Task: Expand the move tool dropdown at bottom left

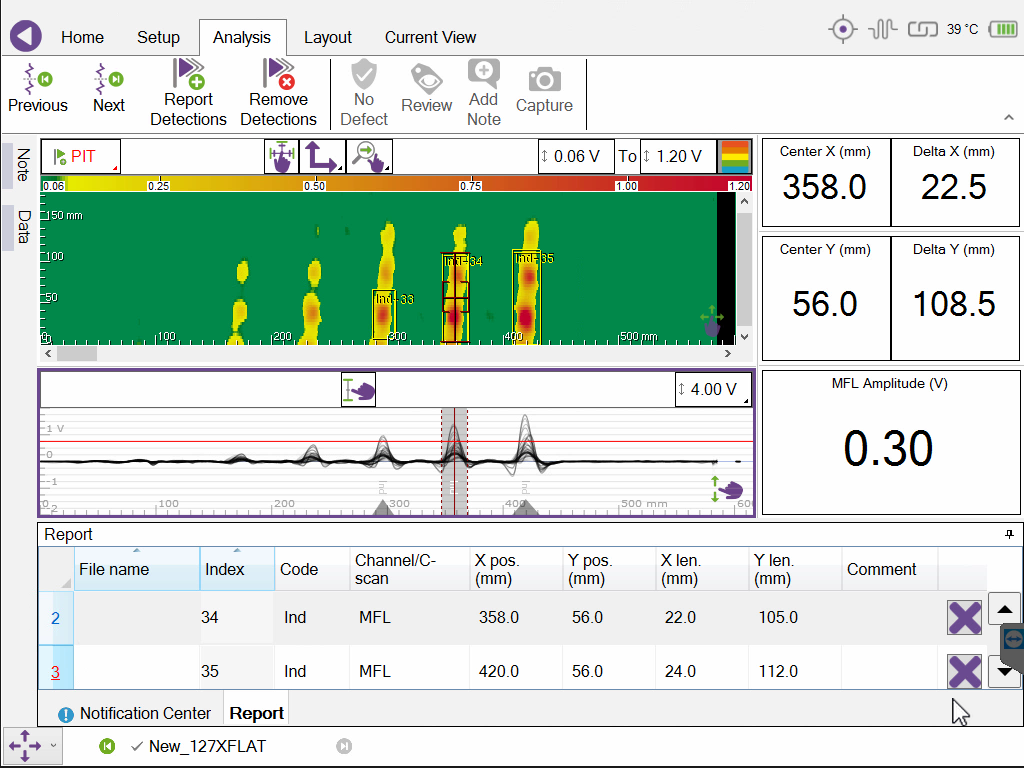Action: (53, 746)
